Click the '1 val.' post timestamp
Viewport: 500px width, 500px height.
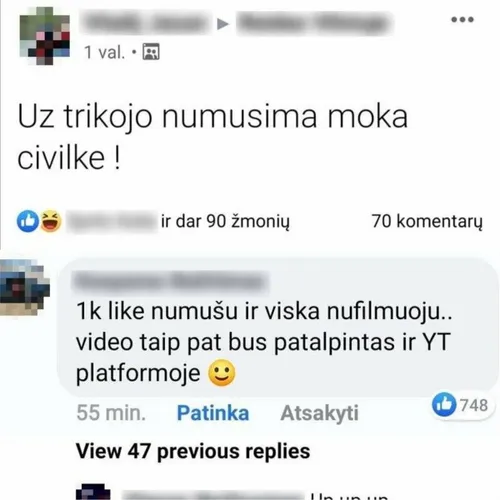(x=105, y=52)
